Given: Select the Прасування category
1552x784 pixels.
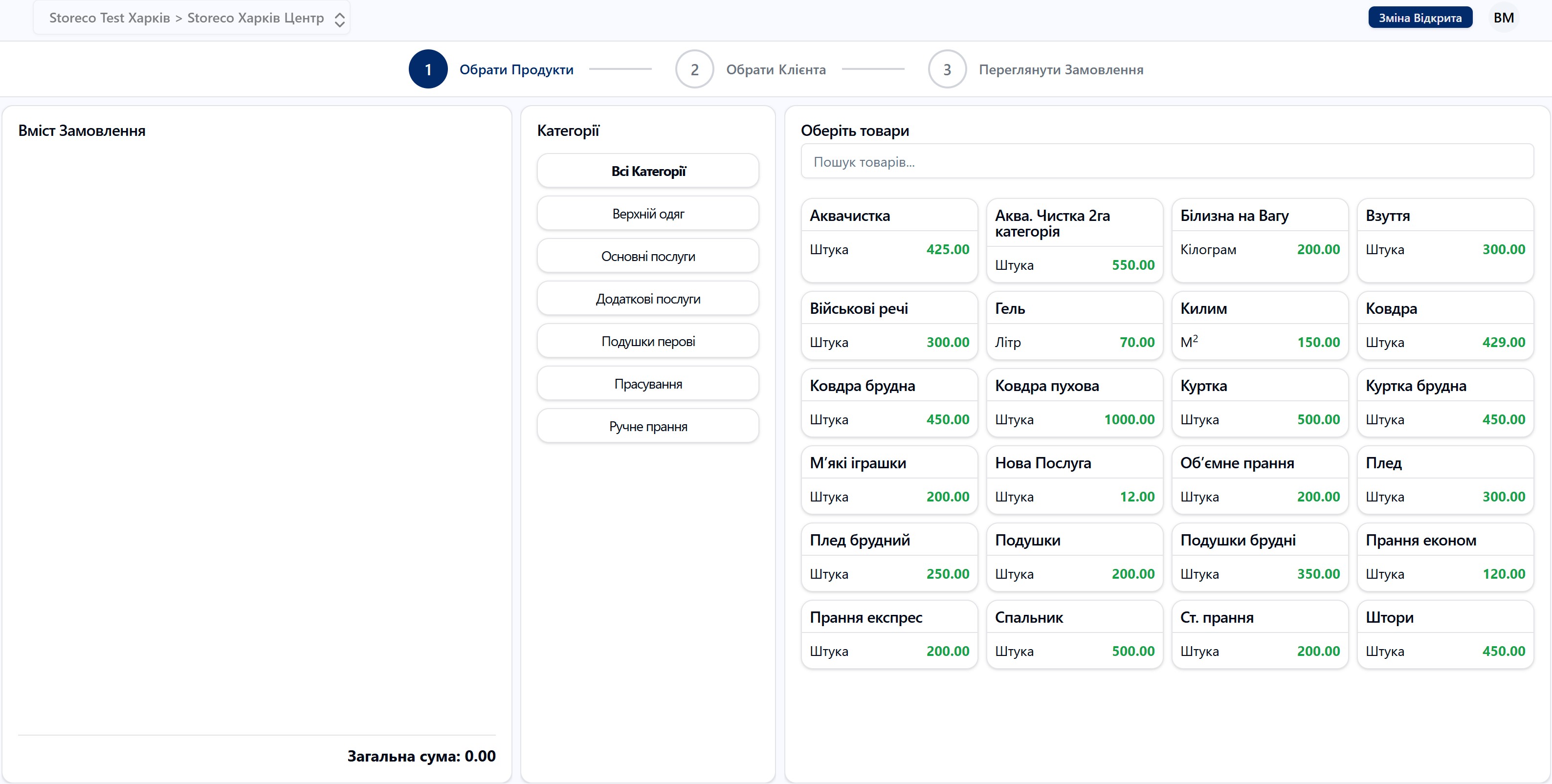Looking at the screenshot, I should click(x=648, y=384).
